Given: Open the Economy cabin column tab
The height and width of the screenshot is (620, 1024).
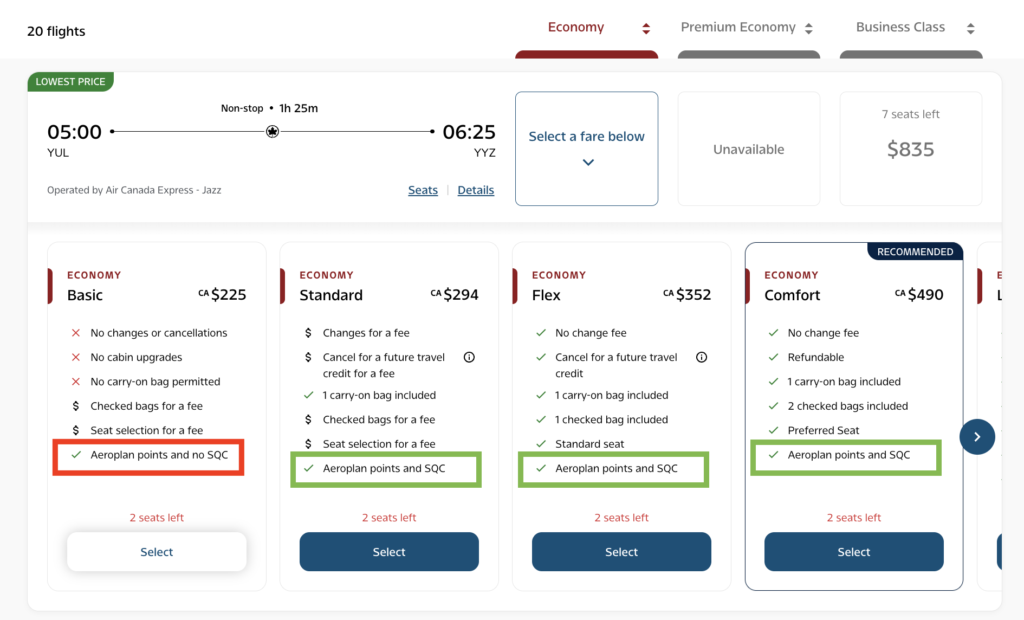Looking at the screenshot, I should [x=576, y=28].
